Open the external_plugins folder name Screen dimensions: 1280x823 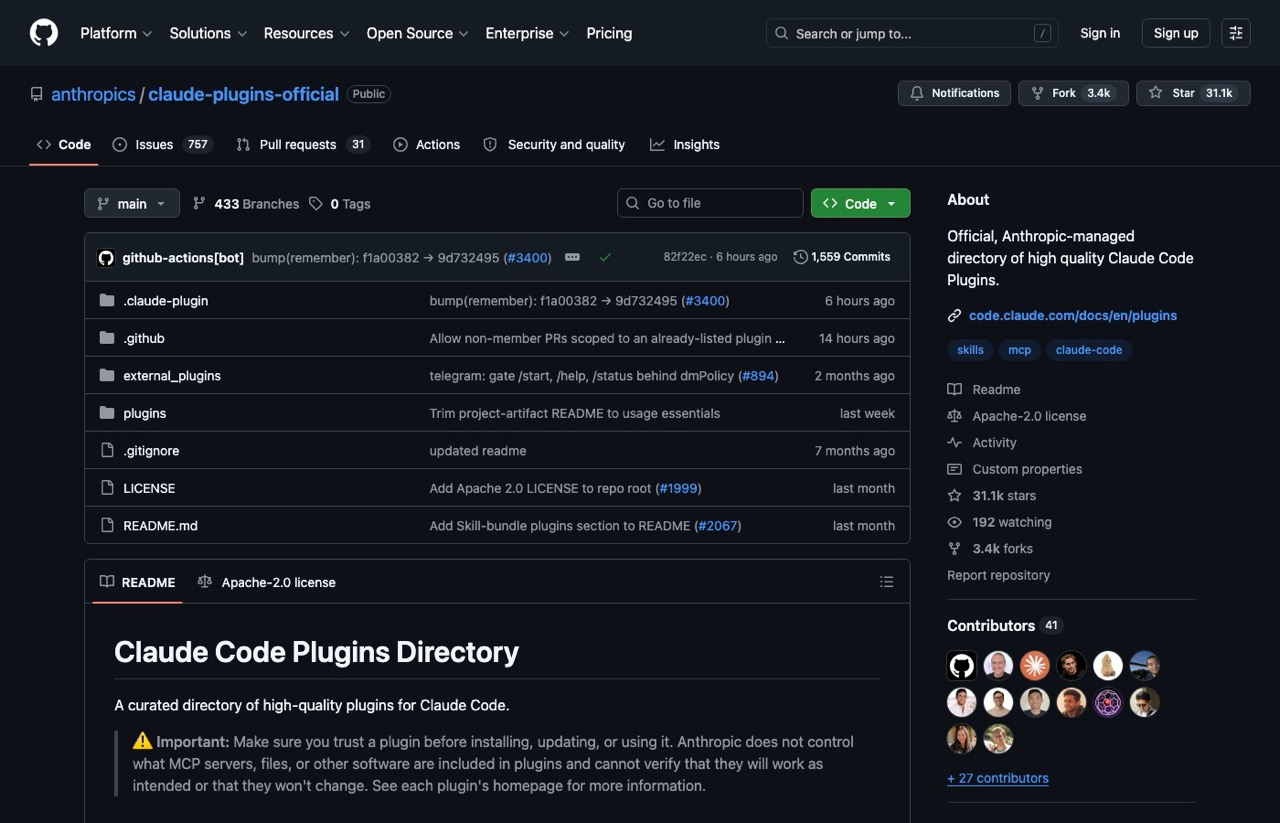pyautogui.click(x=172, y=376)
